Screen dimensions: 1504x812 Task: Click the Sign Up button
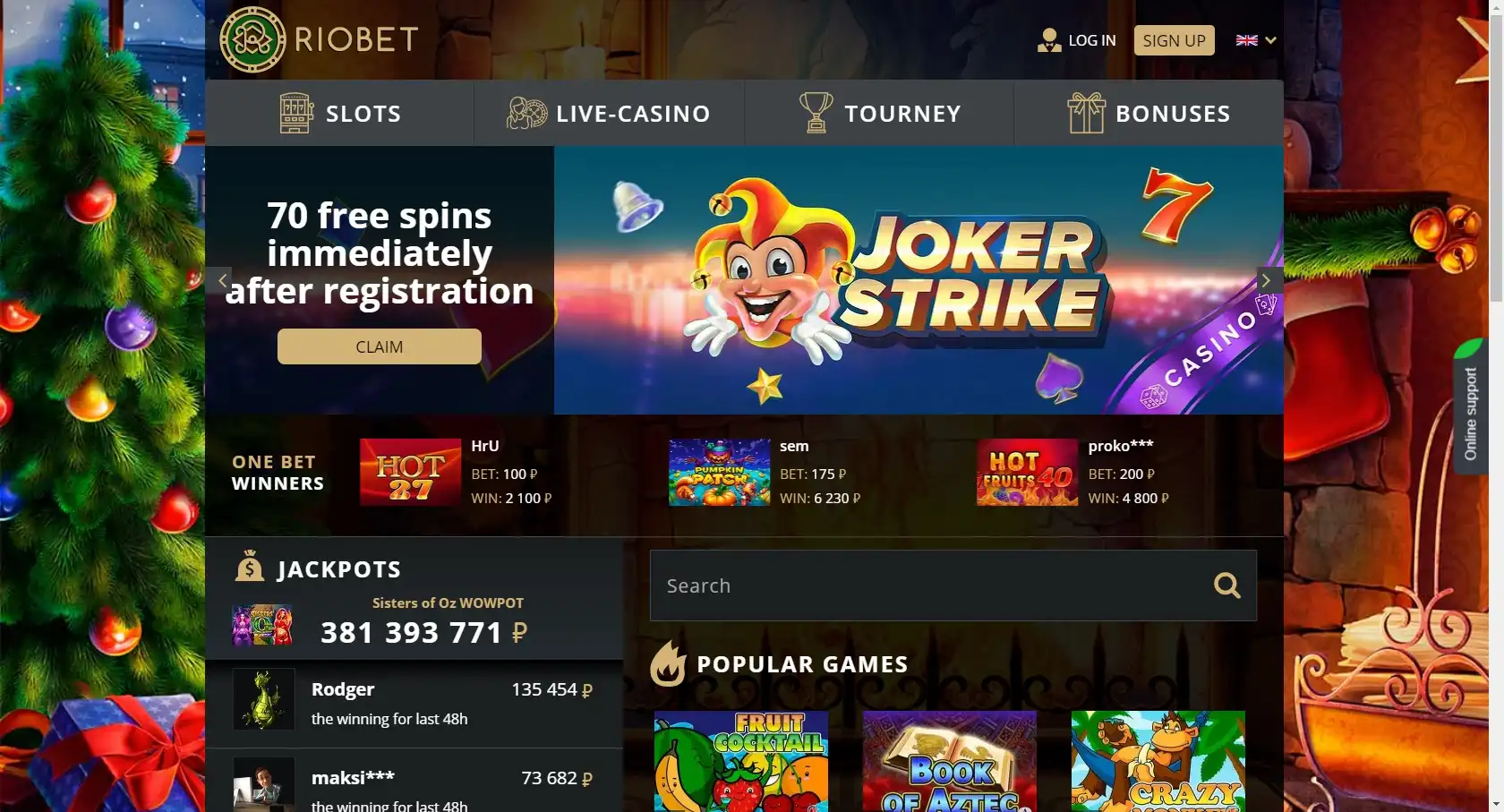1174,40
